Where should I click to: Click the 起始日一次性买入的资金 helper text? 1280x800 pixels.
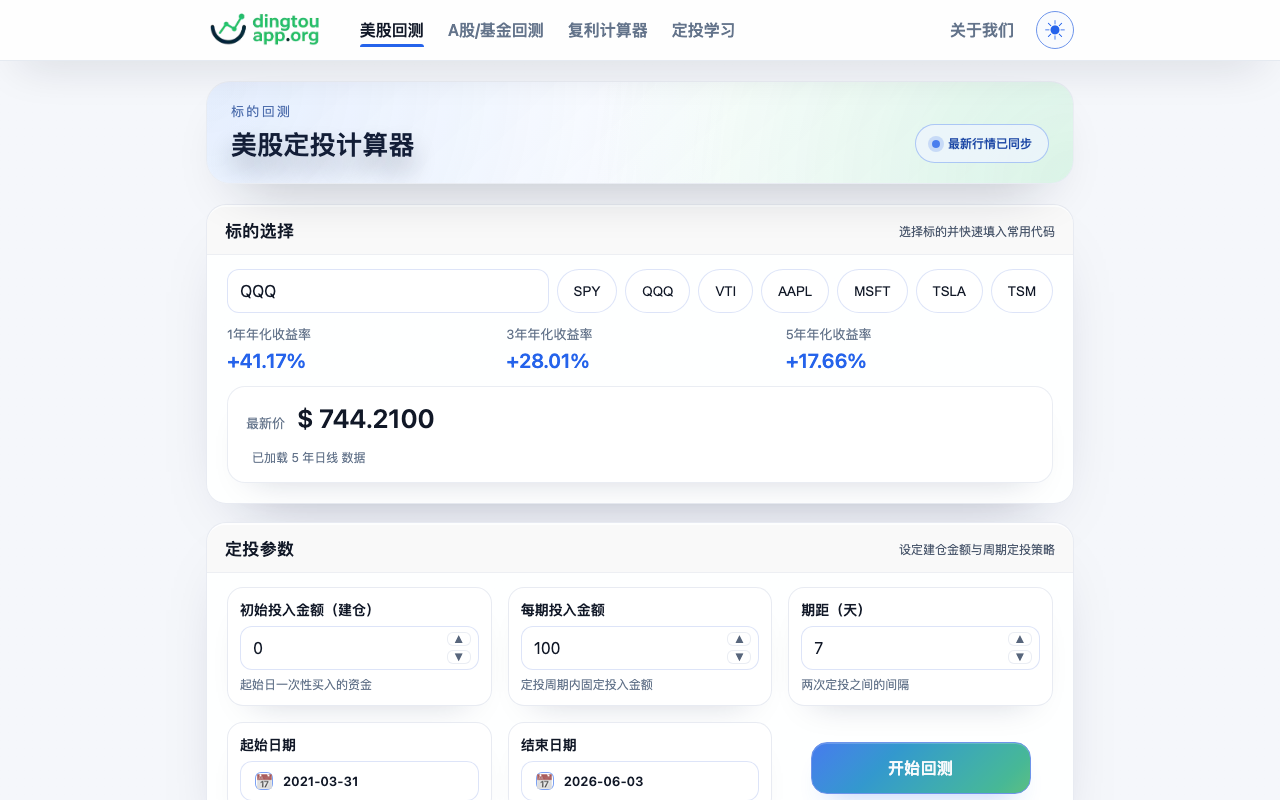[306, 685]
